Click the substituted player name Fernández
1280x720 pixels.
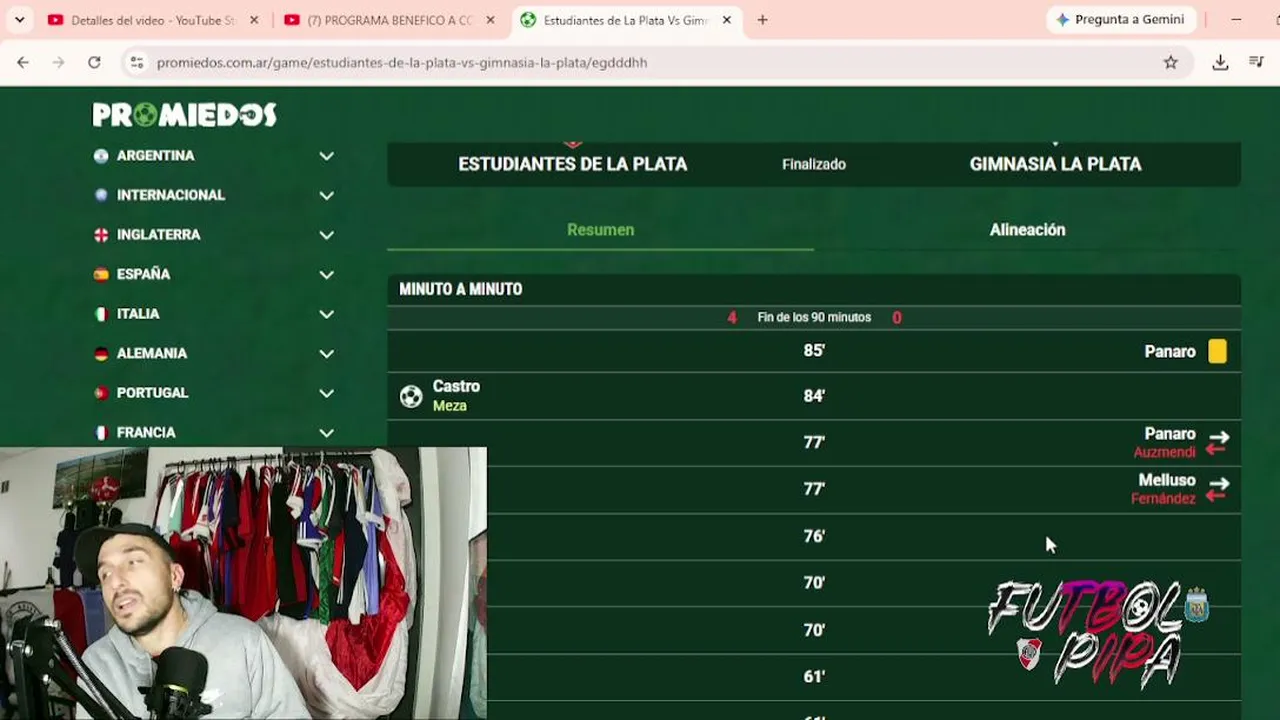[x=1163, y=498]
